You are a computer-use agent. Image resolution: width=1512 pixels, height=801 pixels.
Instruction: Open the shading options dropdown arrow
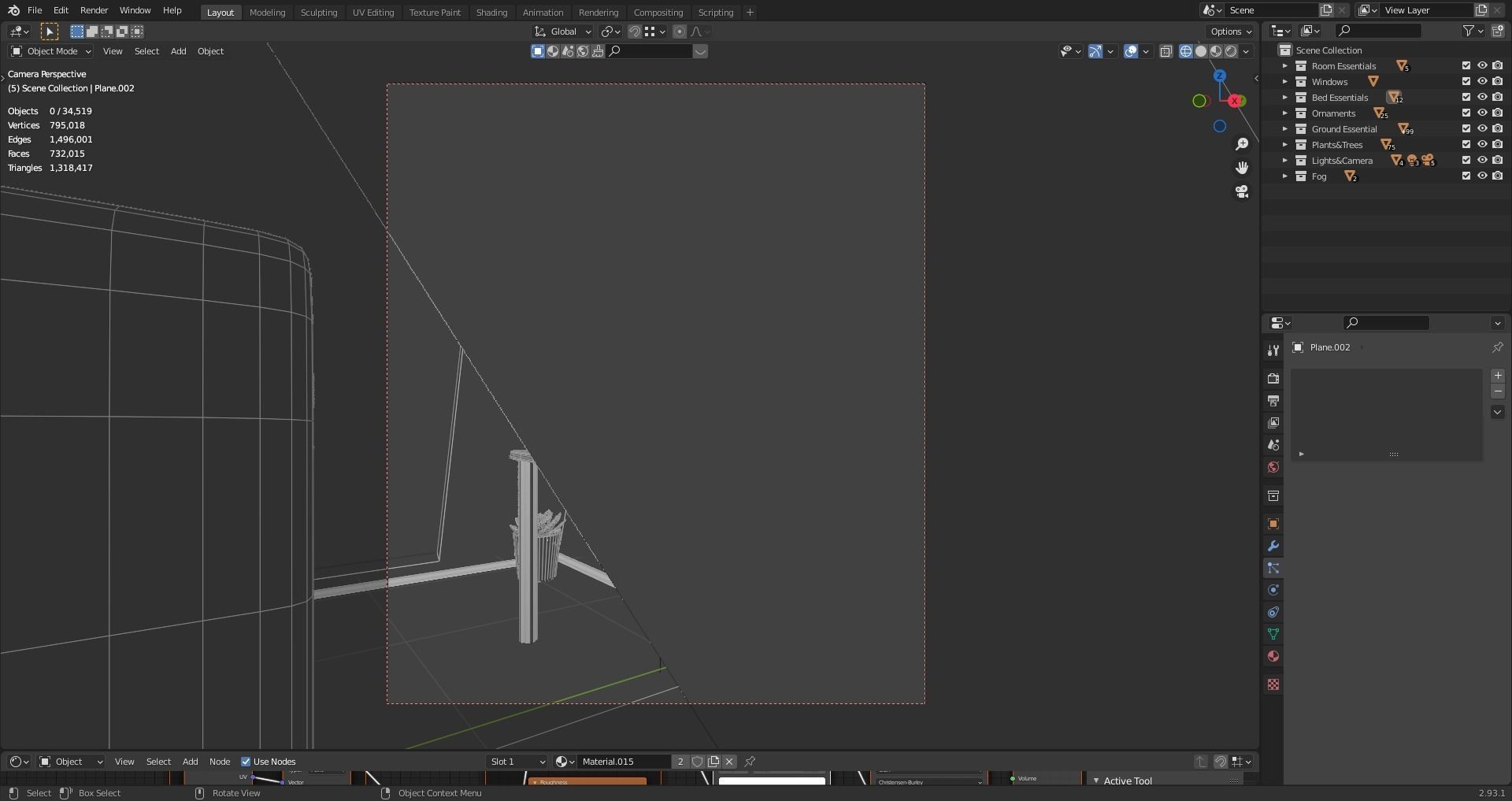click(x=1246, y=51)
